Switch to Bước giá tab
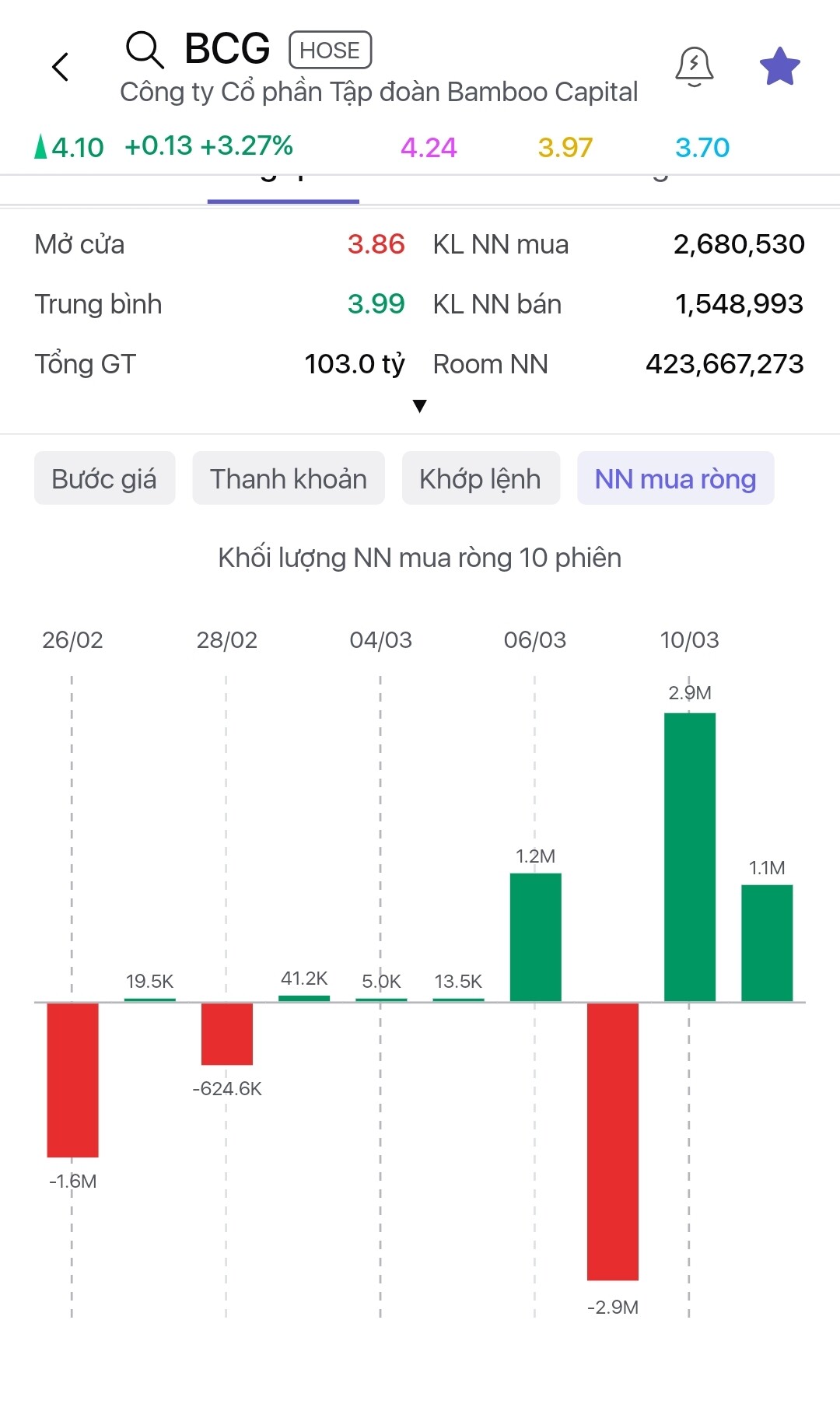 104,478
